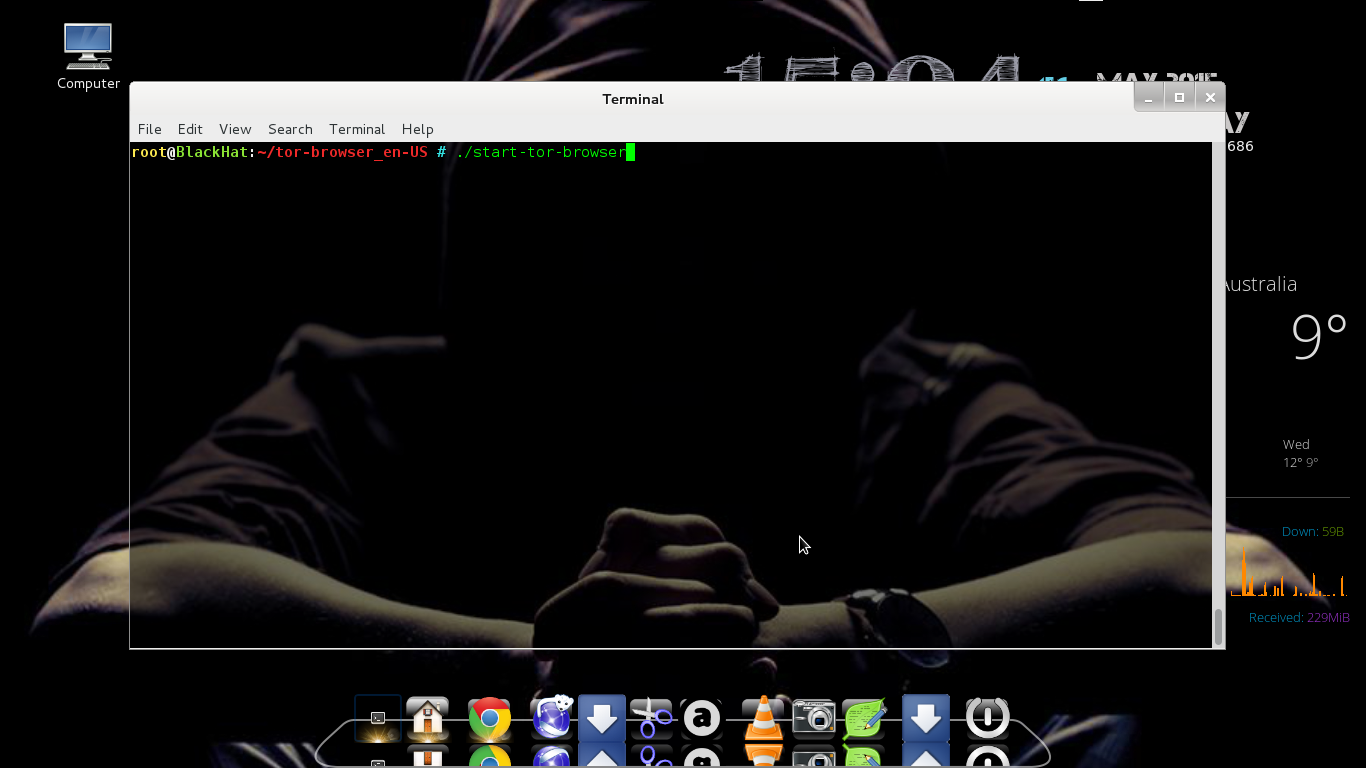The height and width of the screenshot is (768, 1366).
Task: Open the Home folder dock icon
Action: tap(428, 718)
